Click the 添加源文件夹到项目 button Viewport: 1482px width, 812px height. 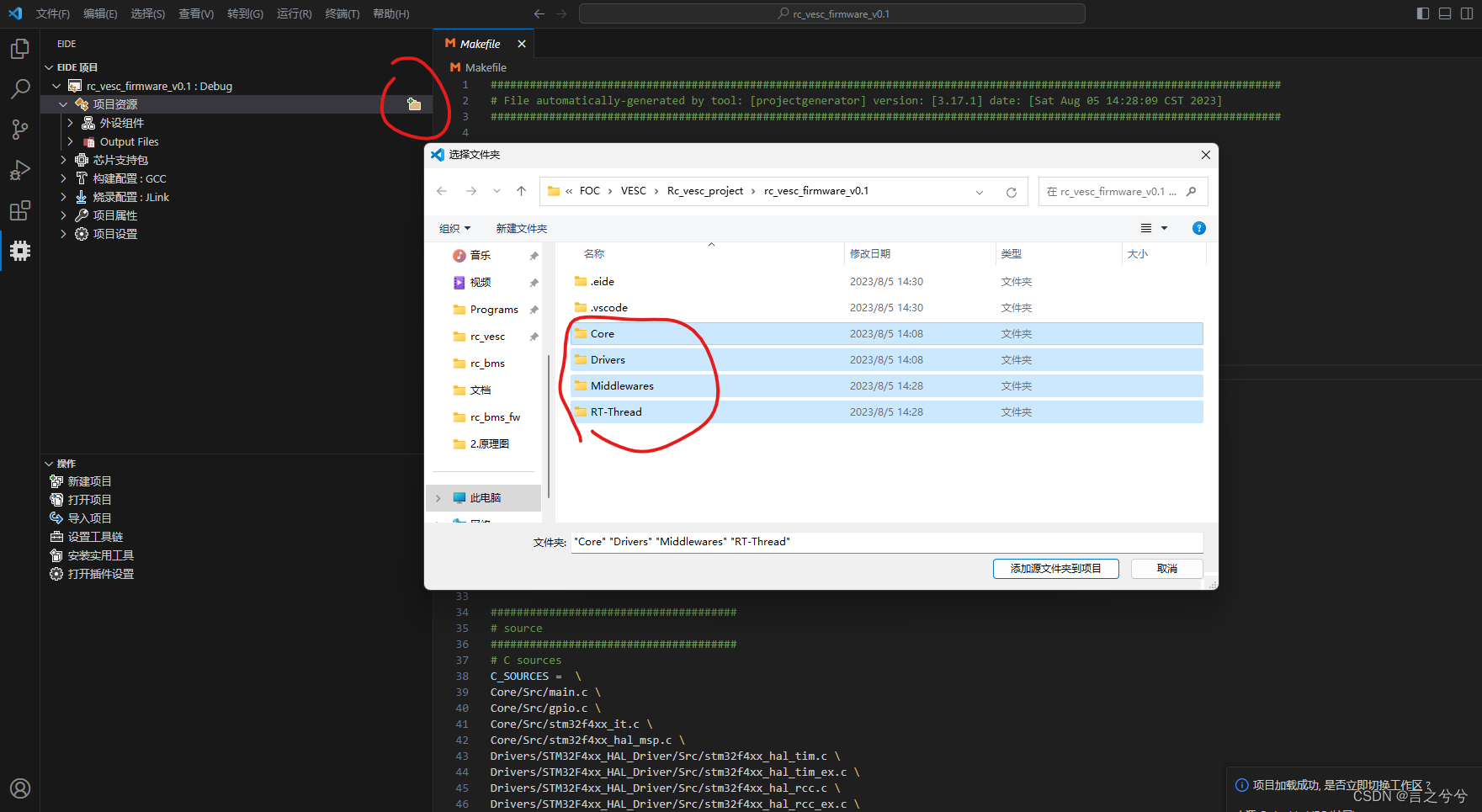[x=1055, y=568]
